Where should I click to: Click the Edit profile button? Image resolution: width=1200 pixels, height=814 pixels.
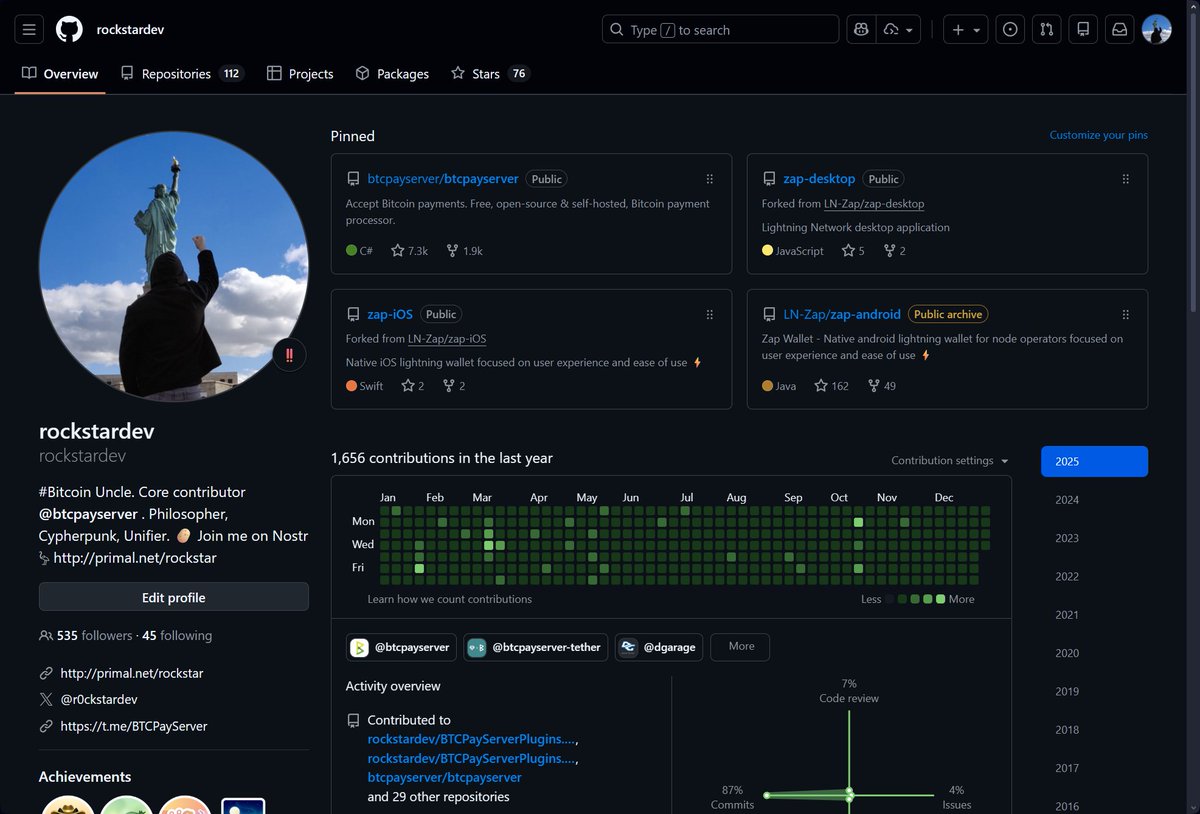[x=173, y=597]
